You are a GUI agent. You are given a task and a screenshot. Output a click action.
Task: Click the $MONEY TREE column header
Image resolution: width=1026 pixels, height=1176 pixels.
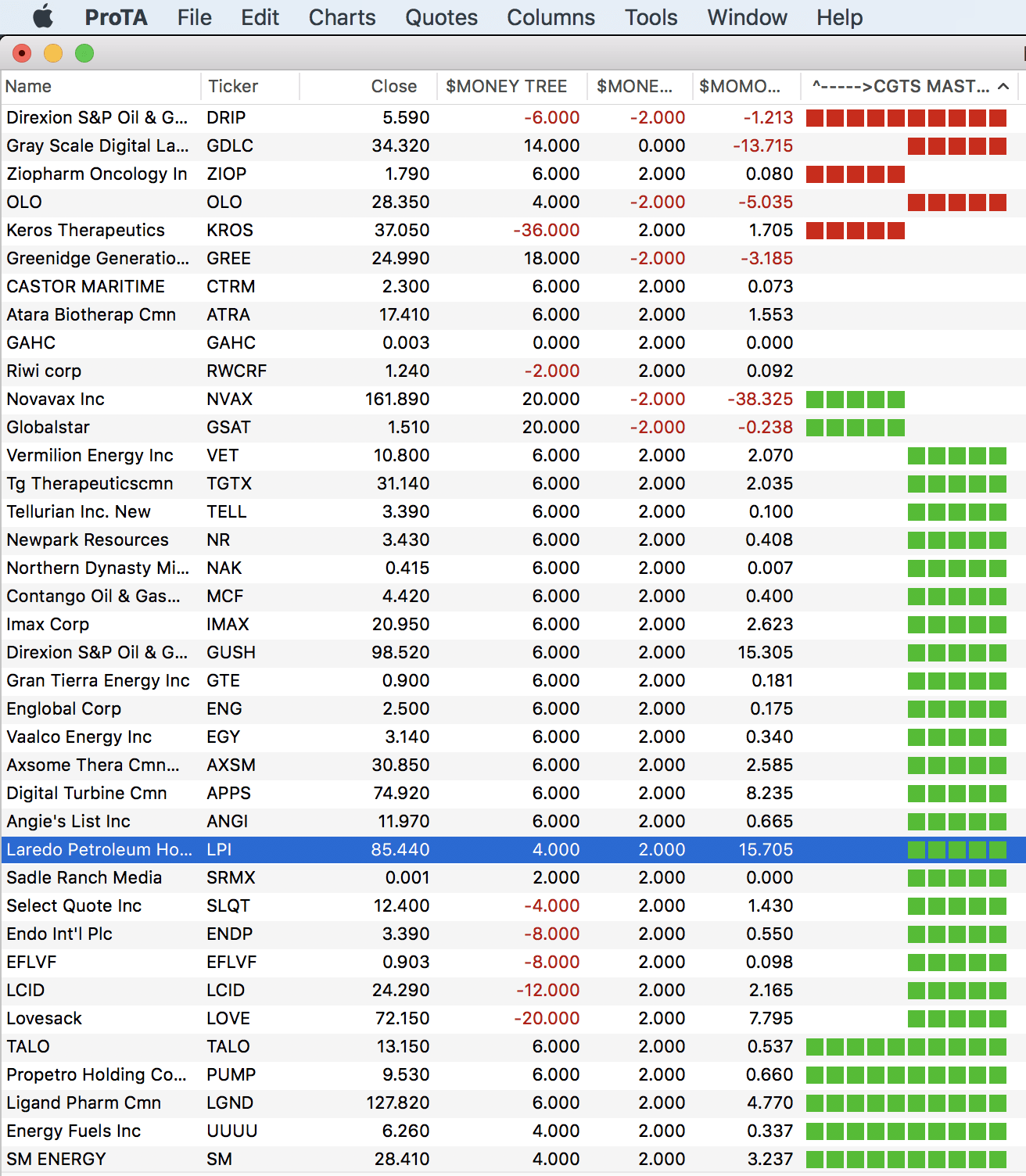tap(512, 86)
